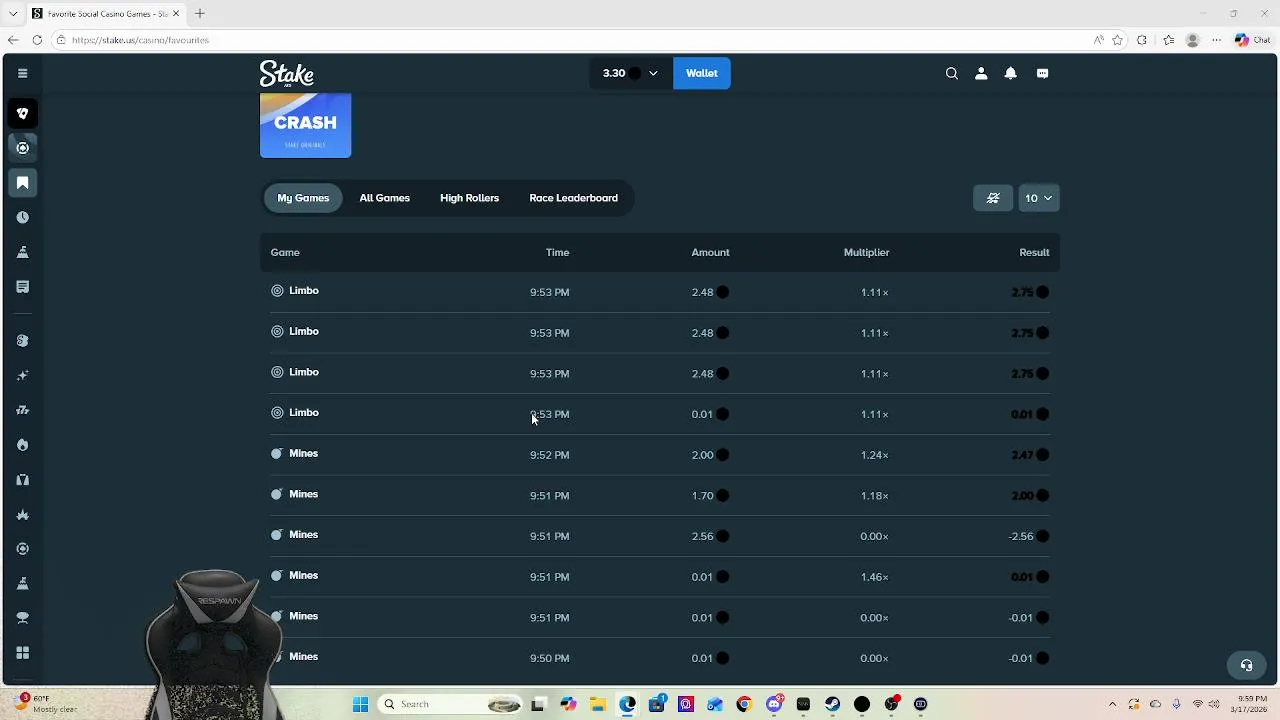
Task: Open the live support headset button
Action: [x=1246, y=665]
